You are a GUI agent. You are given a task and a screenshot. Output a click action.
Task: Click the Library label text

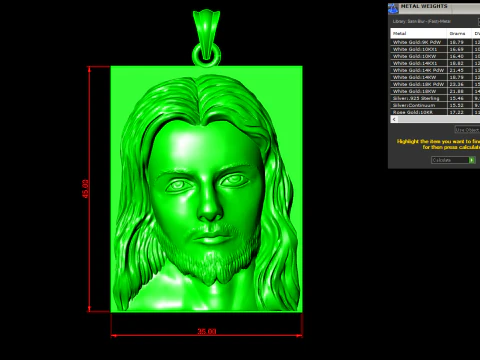point(422,21)
